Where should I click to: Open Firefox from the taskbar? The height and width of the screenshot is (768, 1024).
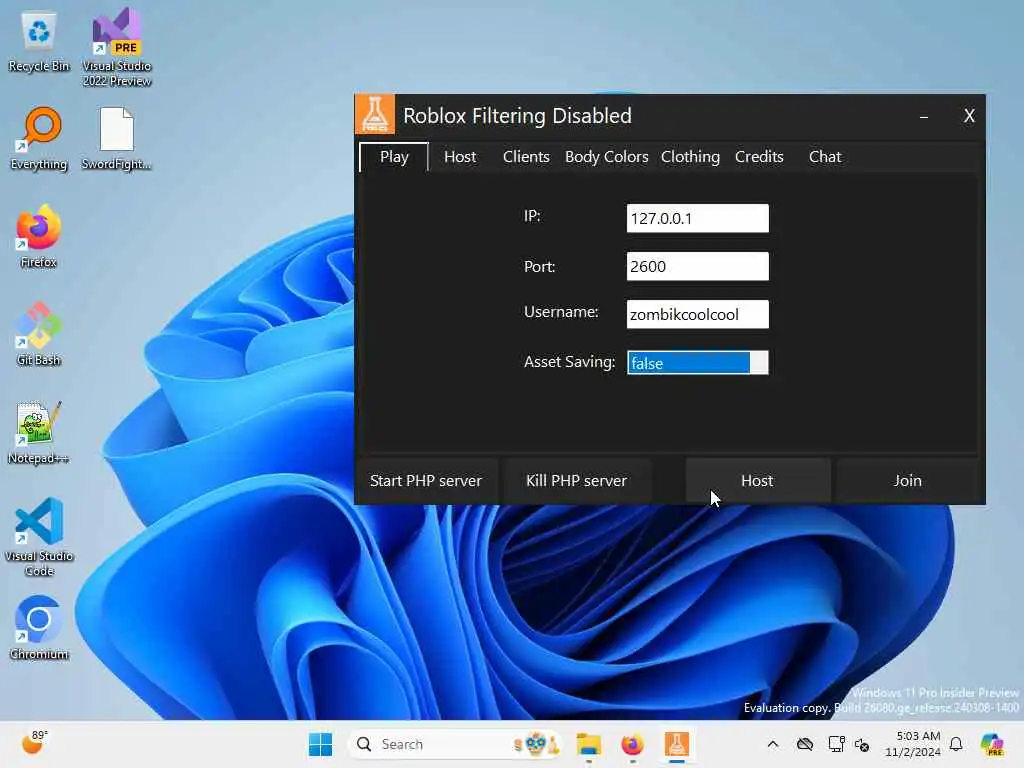click(632, 744)
